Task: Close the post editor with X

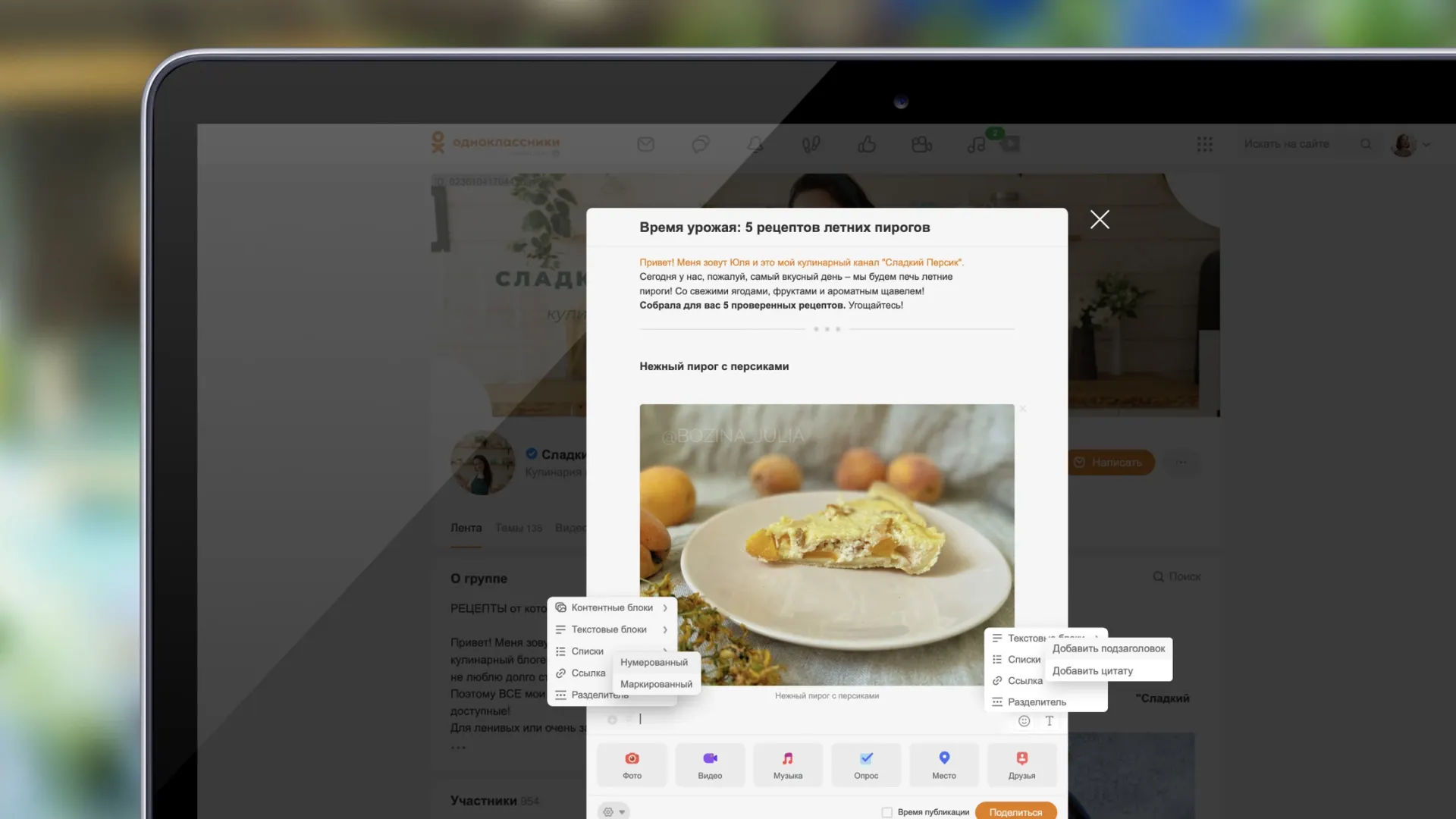Action: pyautogui.click(x=1100, y=220)
